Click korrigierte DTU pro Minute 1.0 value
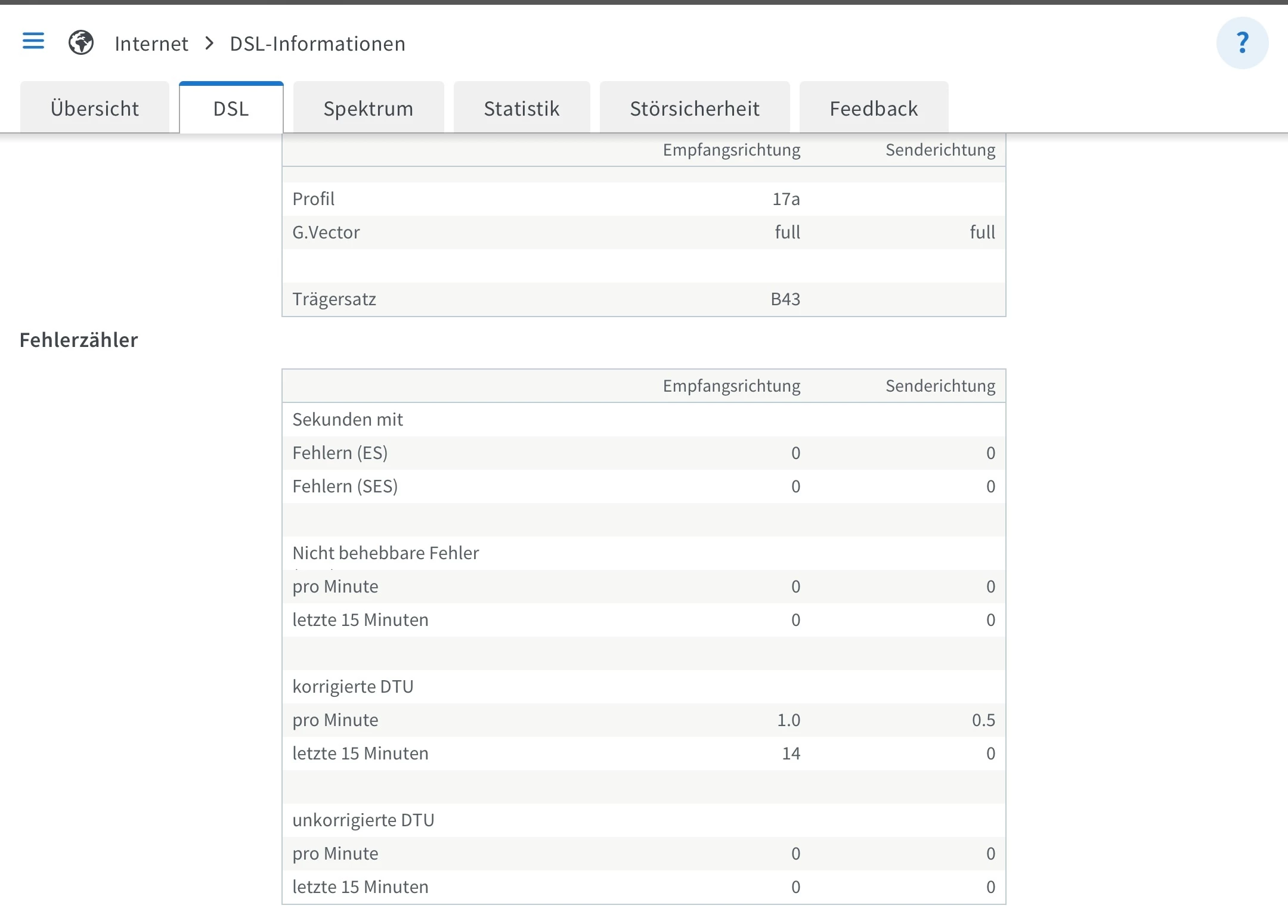This screenshot has height=924, width=1288. [x=788, y=720]
